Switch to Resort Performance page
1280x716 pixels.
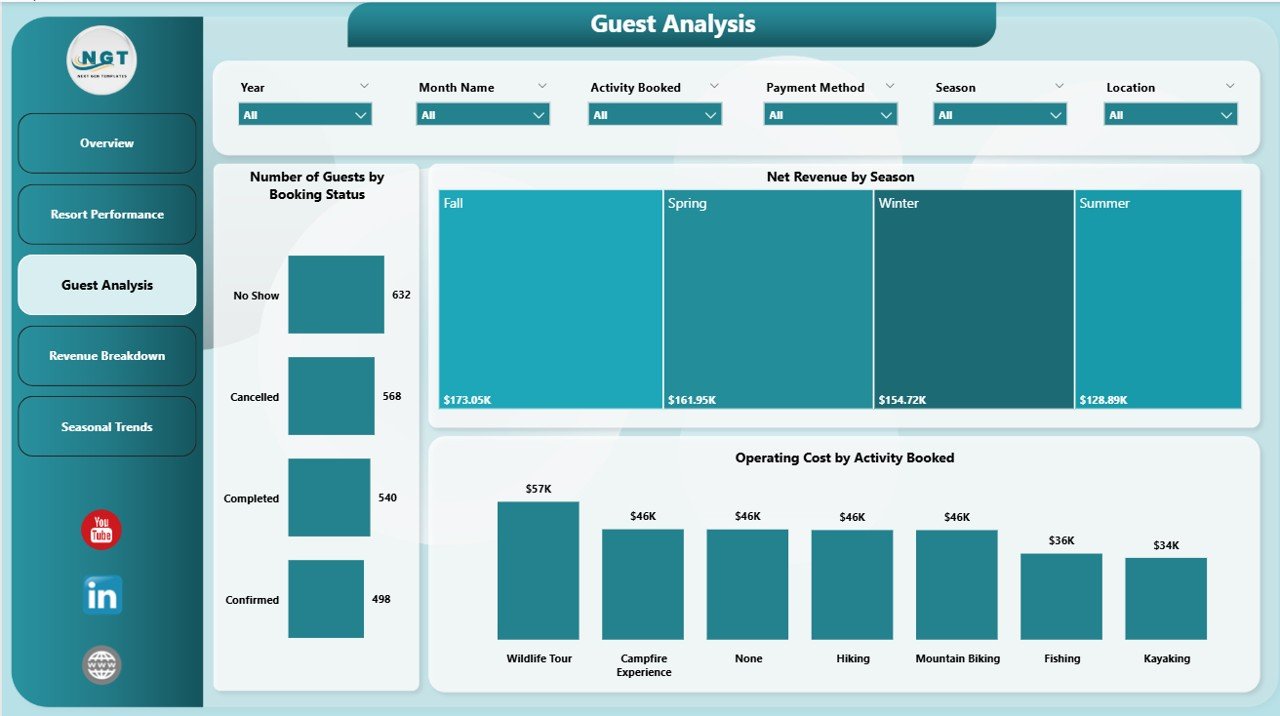click(107, 214)
